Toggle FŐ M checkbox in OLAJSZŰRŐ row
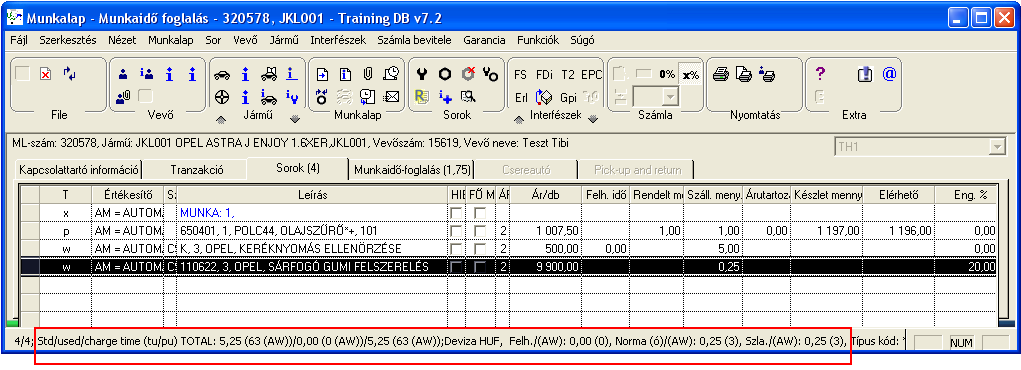This screenshot has width=1021, height=370. 481,231
